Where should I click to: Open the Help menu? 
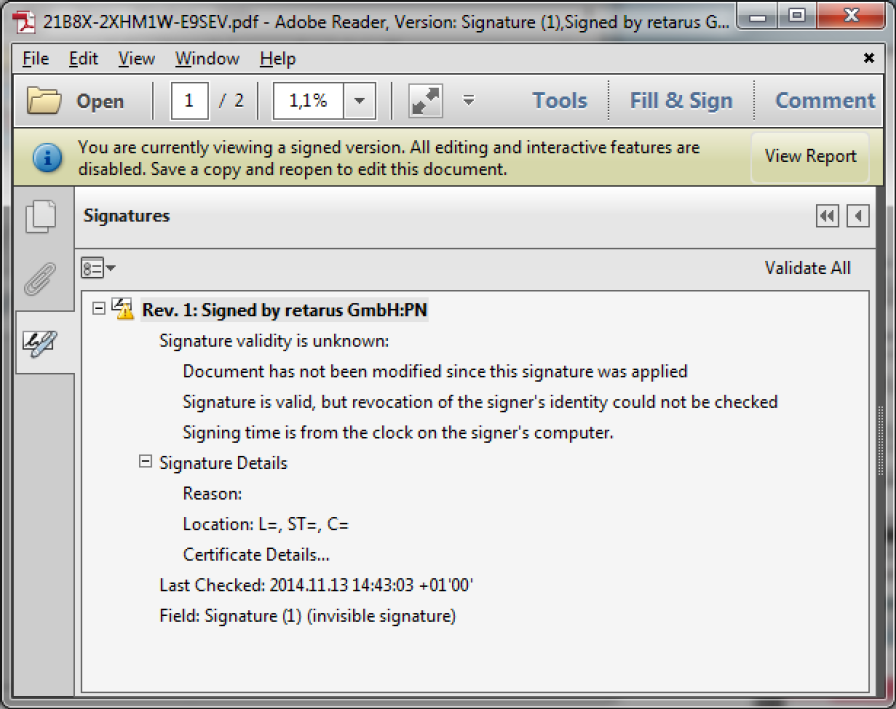click(x=277, y=59)
